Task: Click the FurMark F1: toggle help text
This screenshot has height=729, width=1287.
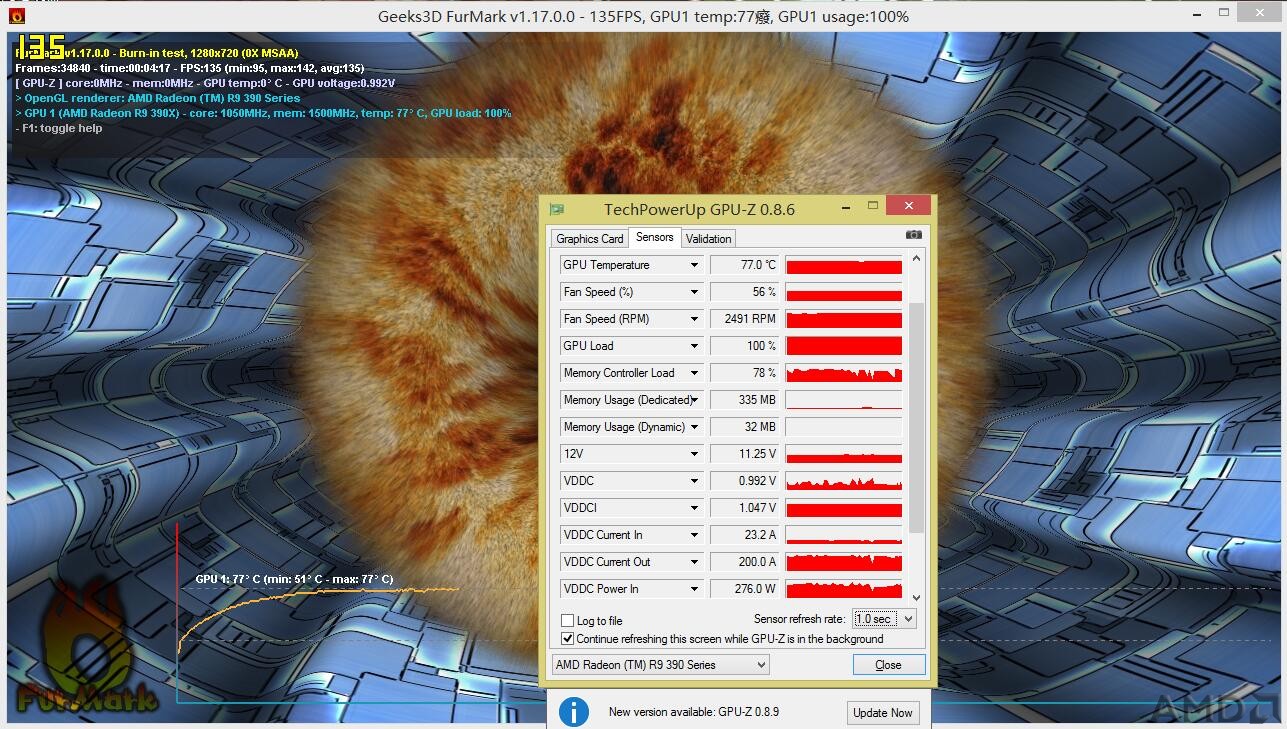Action: [59, 128]
